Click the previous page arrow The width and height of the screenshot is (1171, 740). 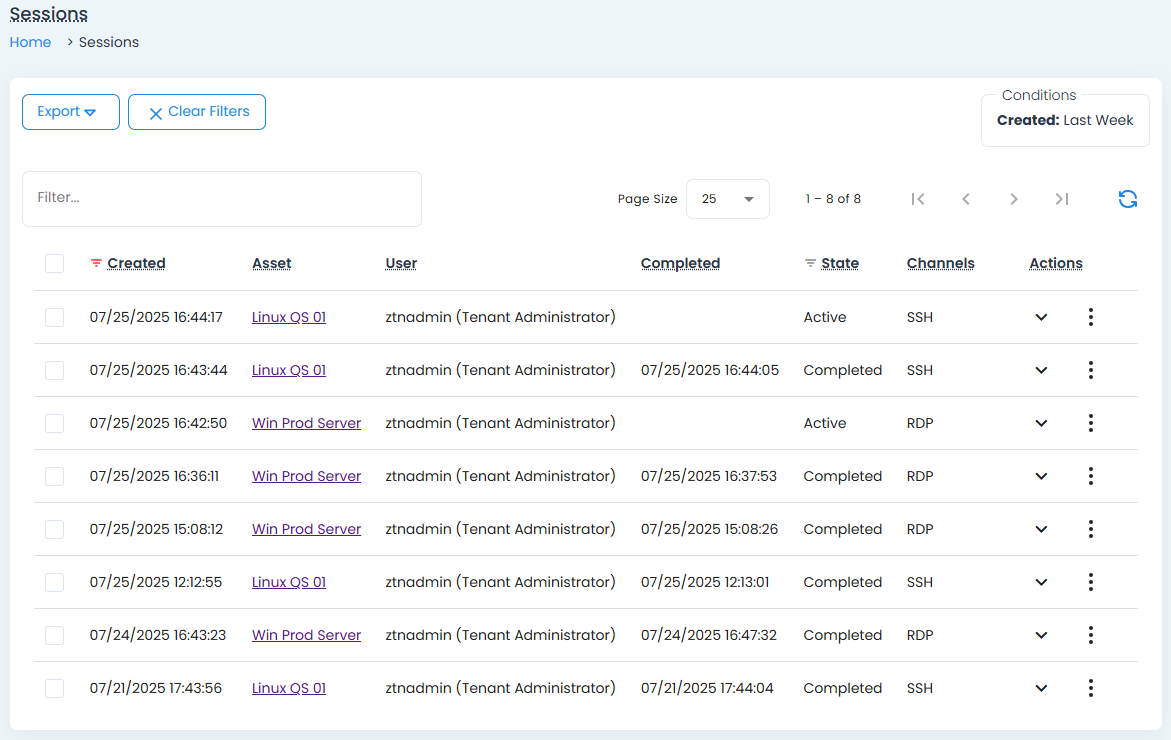966,199
